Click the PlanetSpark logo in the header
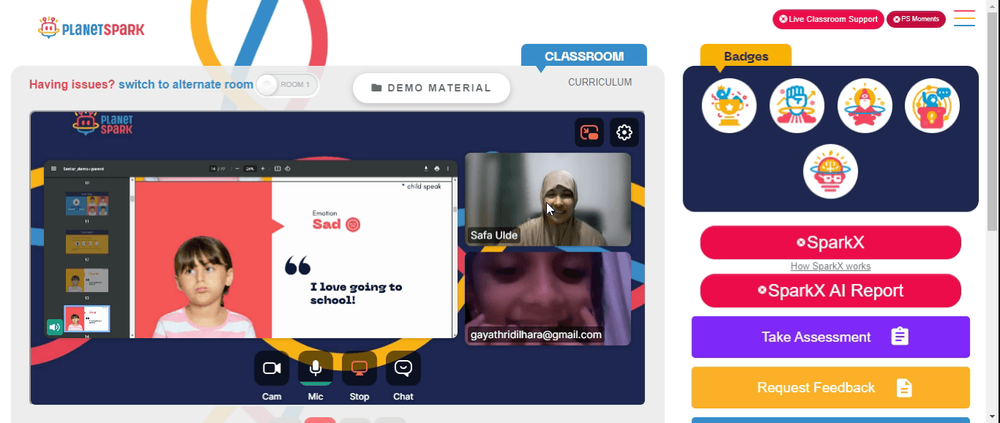 91,28
